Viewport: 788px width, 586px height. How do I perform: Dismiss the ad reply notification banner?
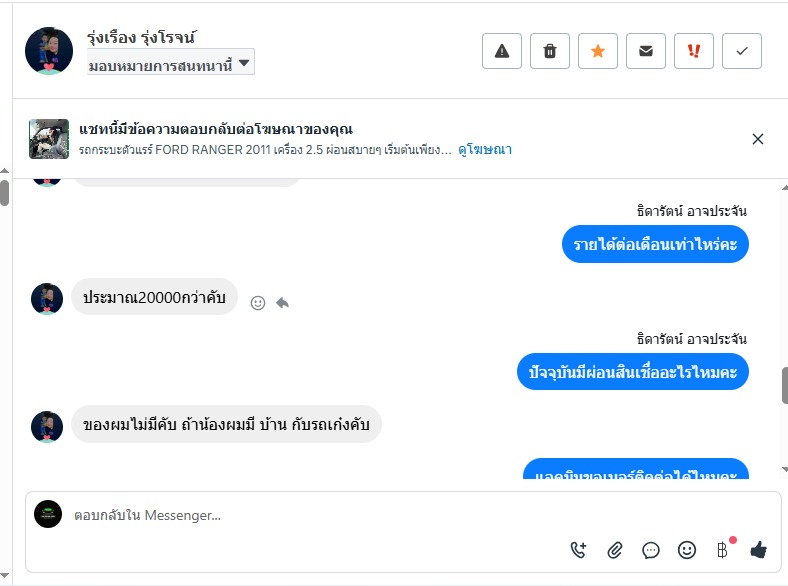click(x=758, y=139)
